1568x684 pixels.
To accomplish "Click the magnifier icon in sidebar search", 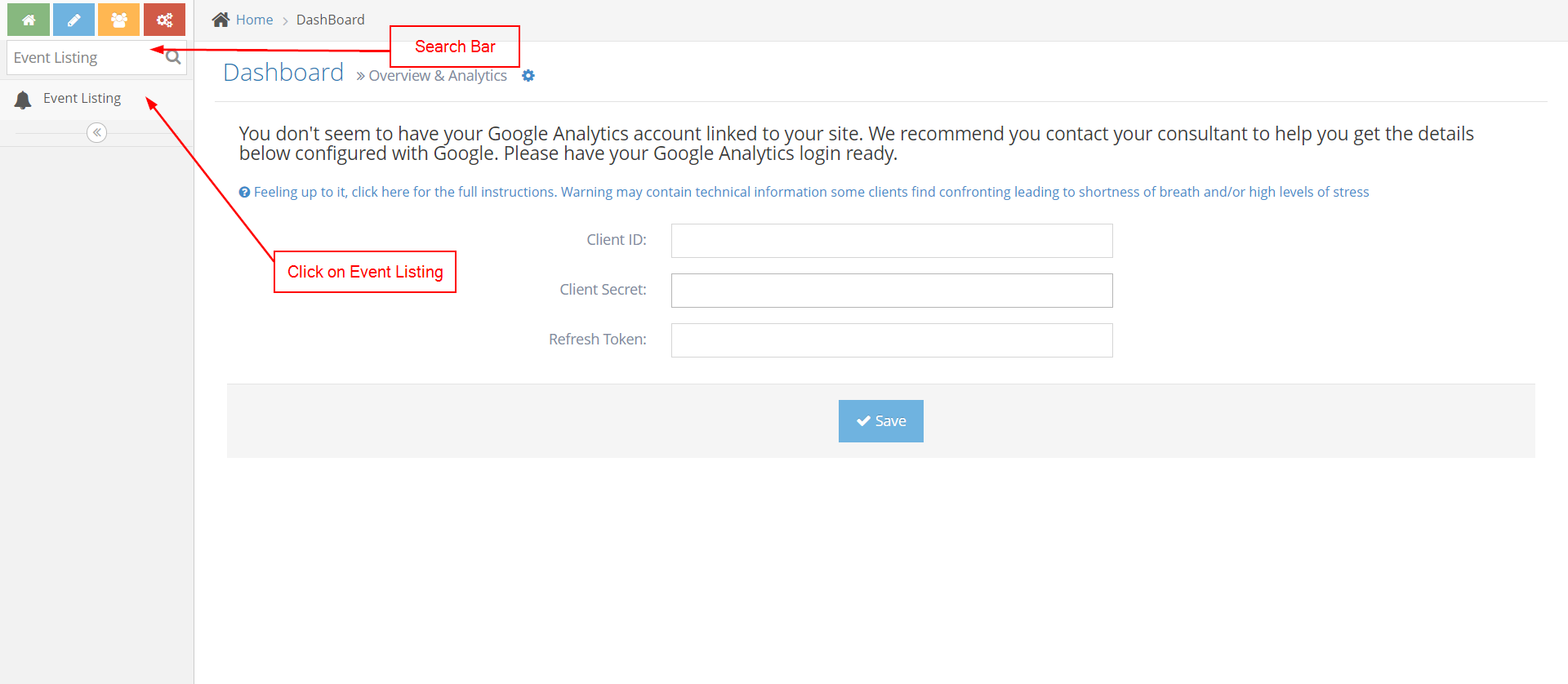I will point(173,57).
